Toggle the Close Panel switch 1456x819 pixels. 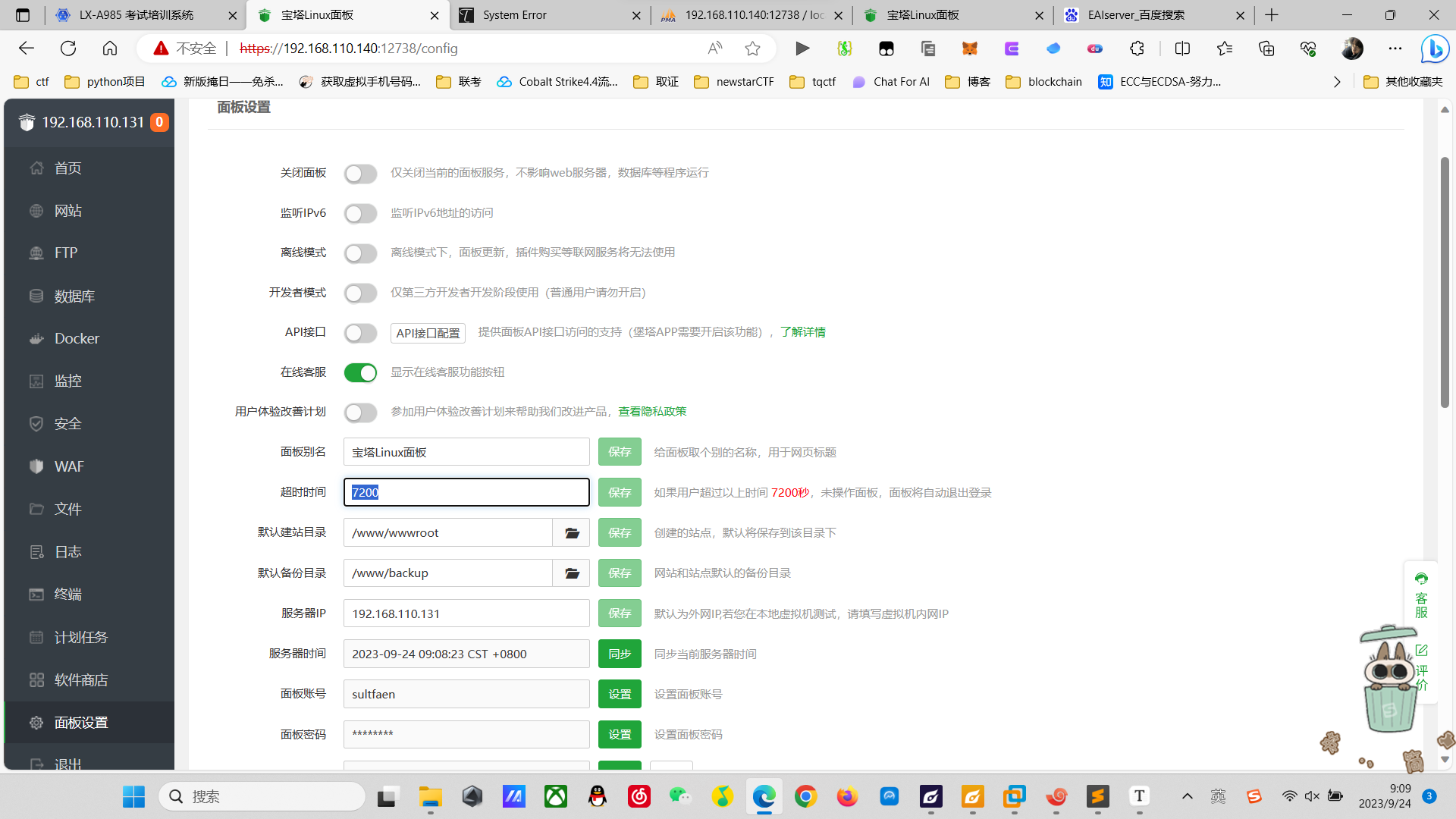coord(360,174)
